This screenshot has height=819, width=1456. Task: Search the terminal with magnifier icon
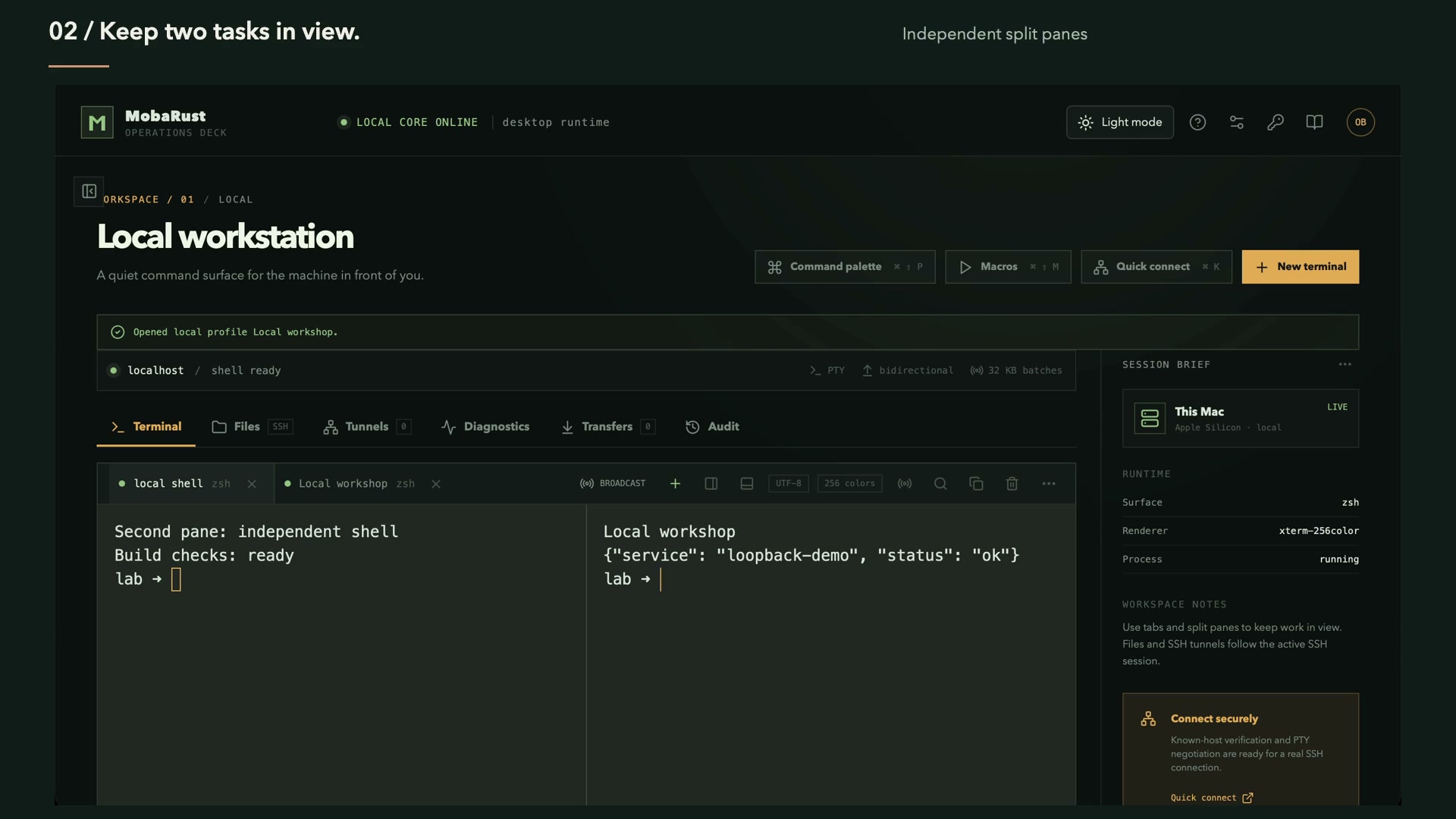click(x=940, y=484)
